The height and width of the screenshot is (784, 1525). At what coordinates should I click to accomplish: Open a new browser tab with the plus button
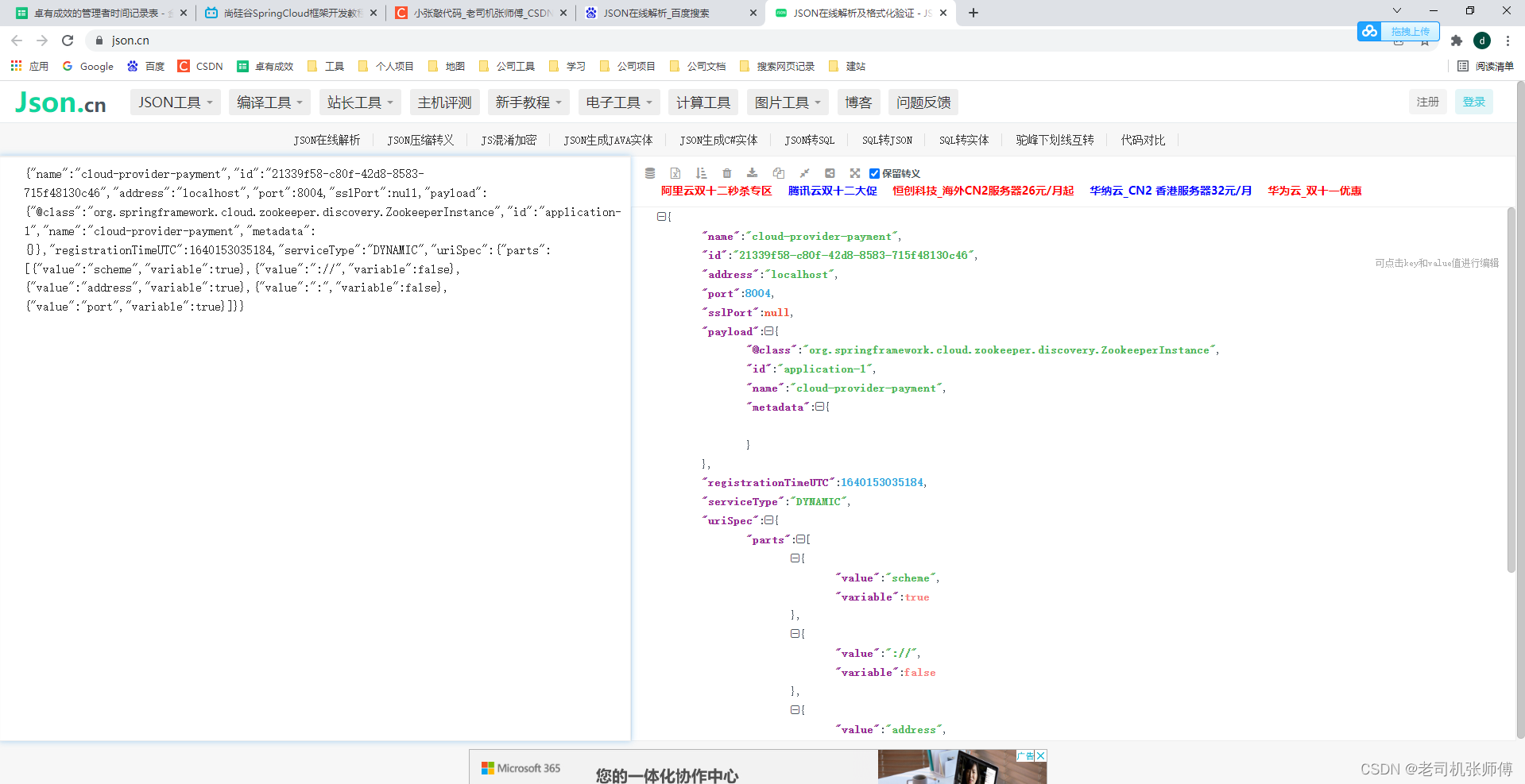pos(973,13)
